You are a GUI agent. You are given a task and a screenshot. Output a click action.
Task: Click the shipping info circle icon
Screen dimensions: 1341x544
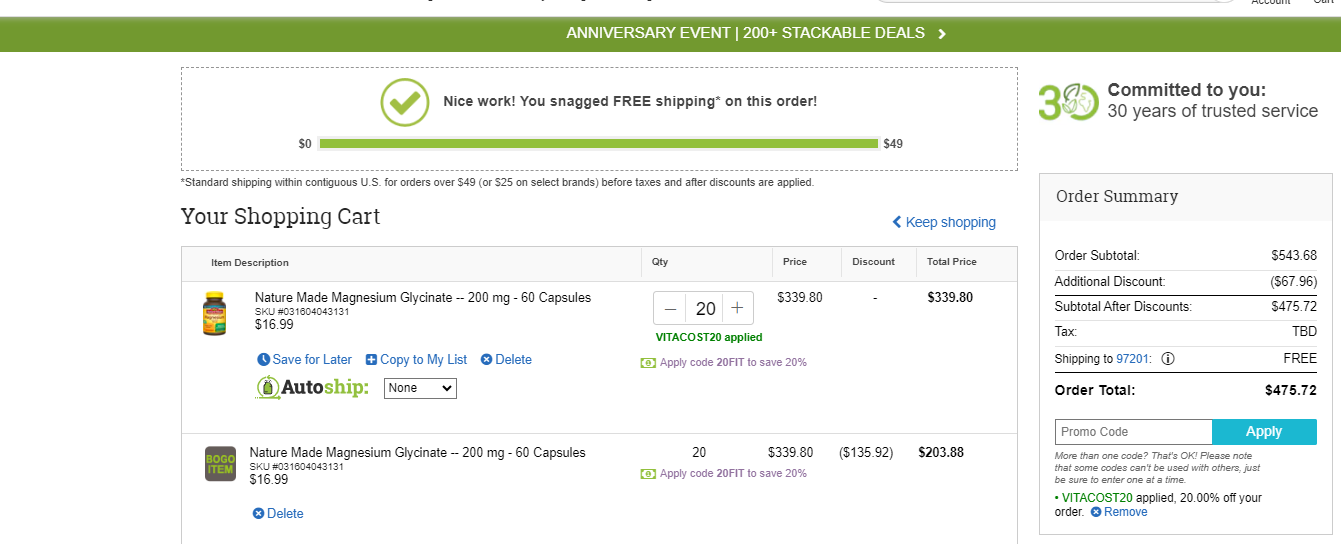point(1167,359)
